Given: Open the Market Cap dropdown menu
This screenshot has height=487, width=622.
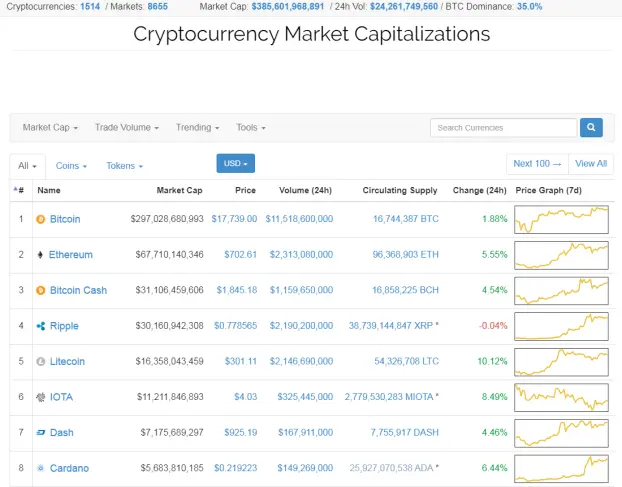Looking at the screenshot, I should pyautogui.click(x=50, y=127).
